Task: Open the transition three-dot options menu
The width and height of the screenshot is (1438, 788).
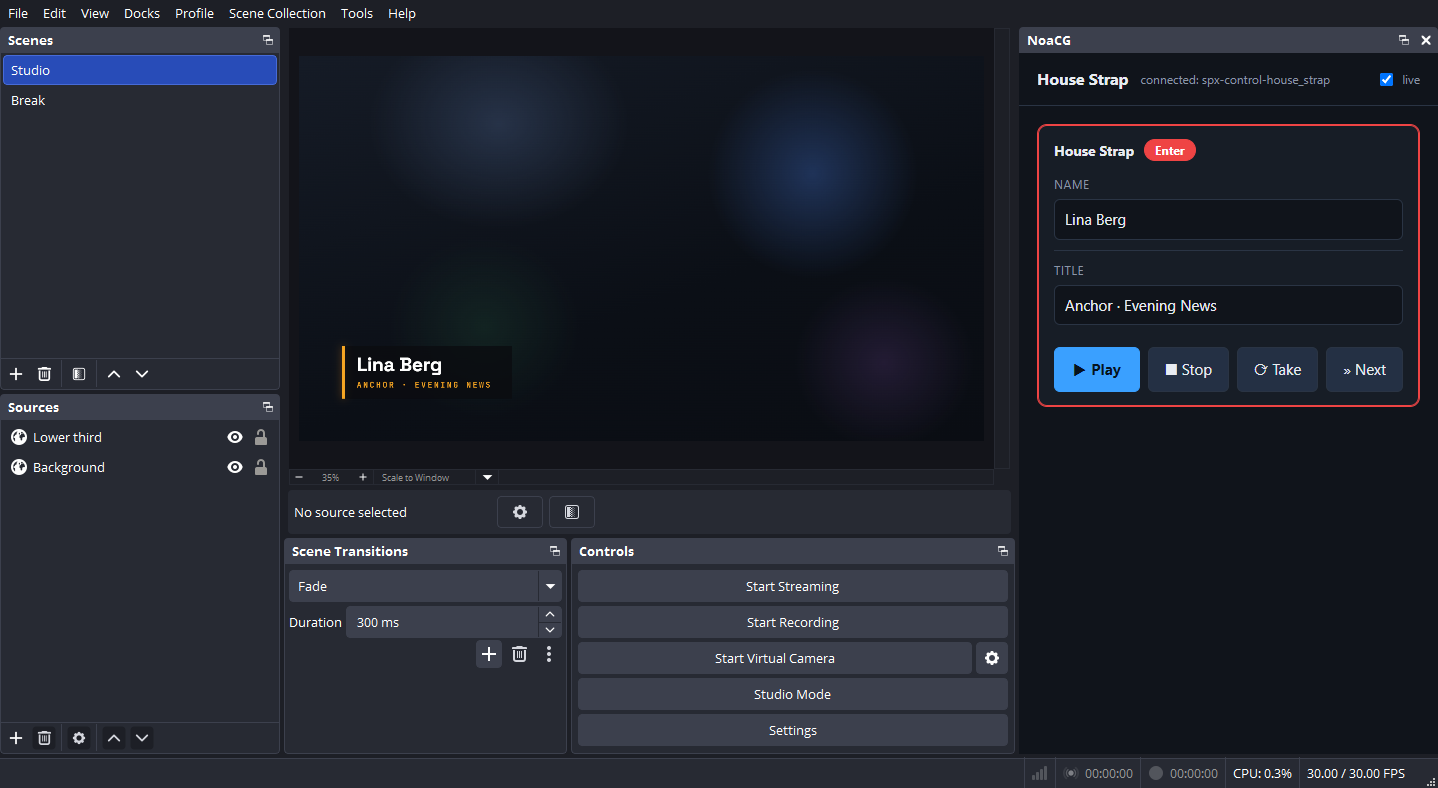Action: (x=549, y=654)
